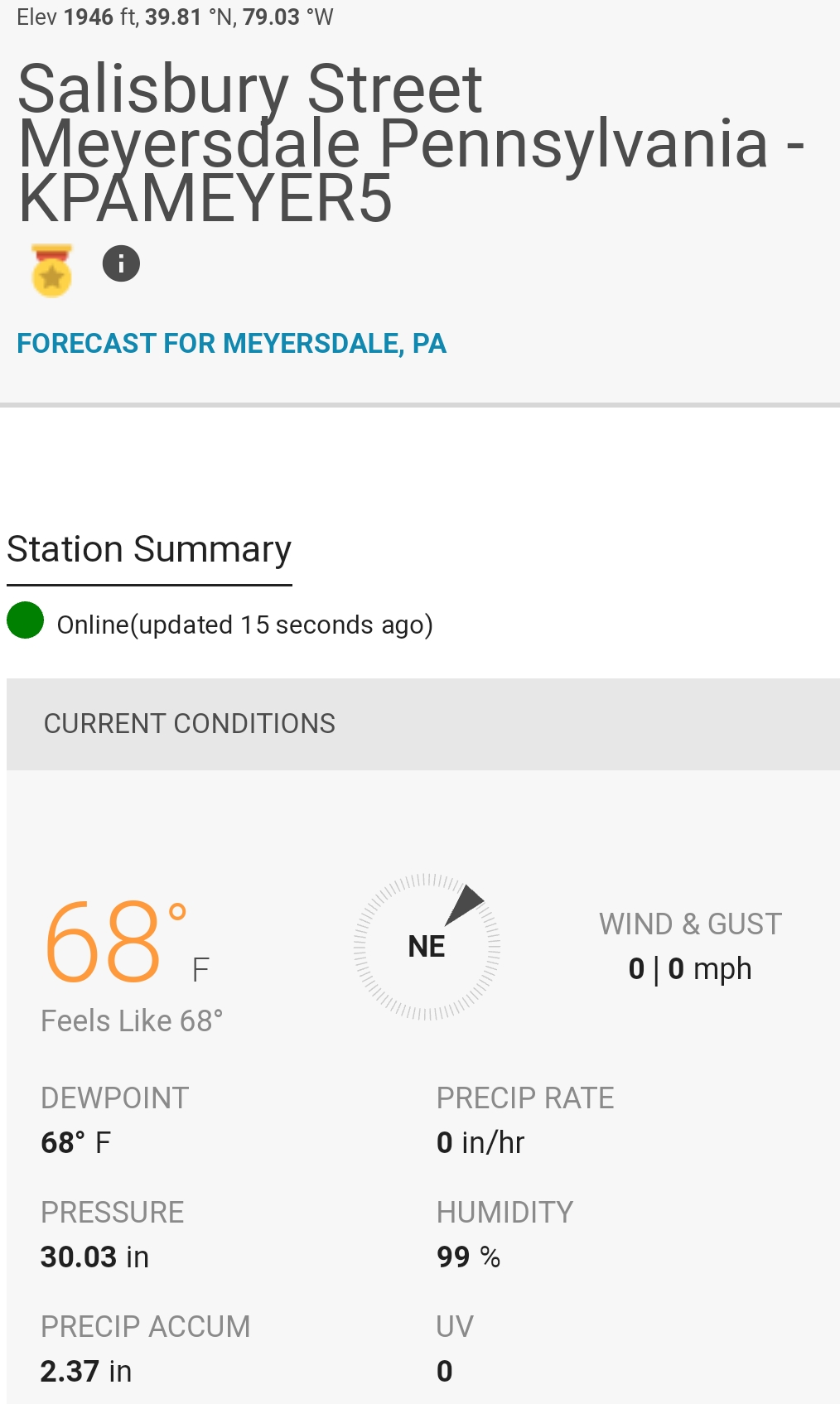This screenshot has width=840, height=1404.
Task: Click the Current Conditions header bar
Action: pyautogui.click(x=422, y=724)
